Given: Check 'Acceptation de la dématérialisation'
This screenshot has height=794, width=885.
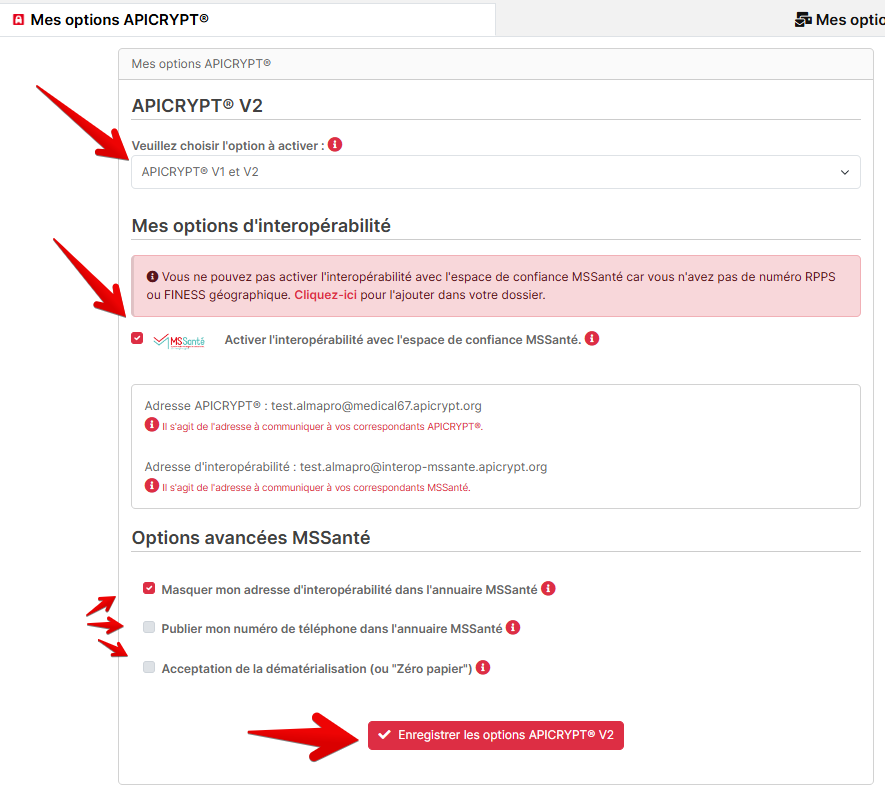Looking at the screenshot, I should (x=149, y=668).
